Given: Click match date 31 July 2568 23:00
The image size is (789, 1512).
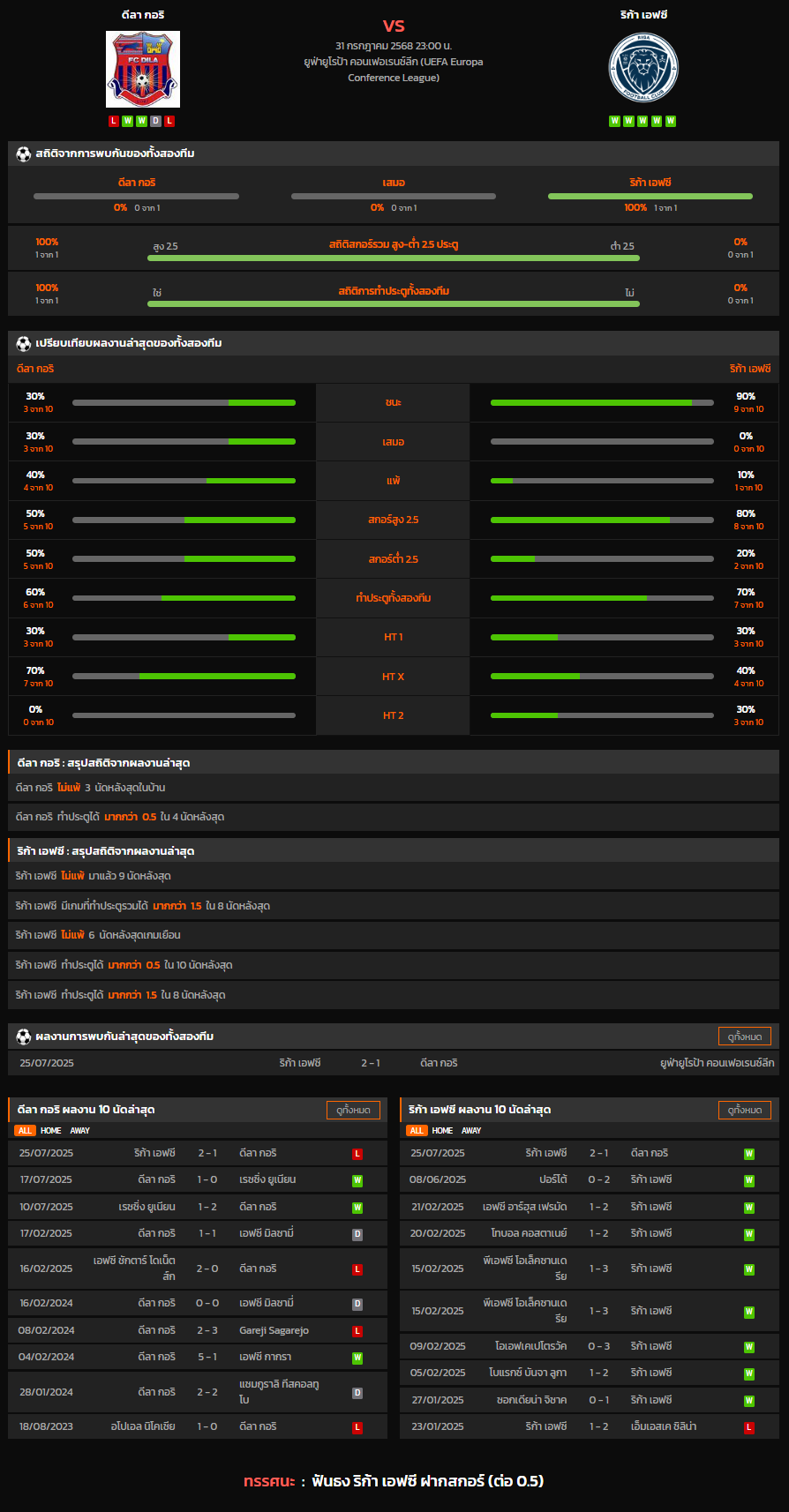Looking at the screenshot, I should (x=394, y=46).
